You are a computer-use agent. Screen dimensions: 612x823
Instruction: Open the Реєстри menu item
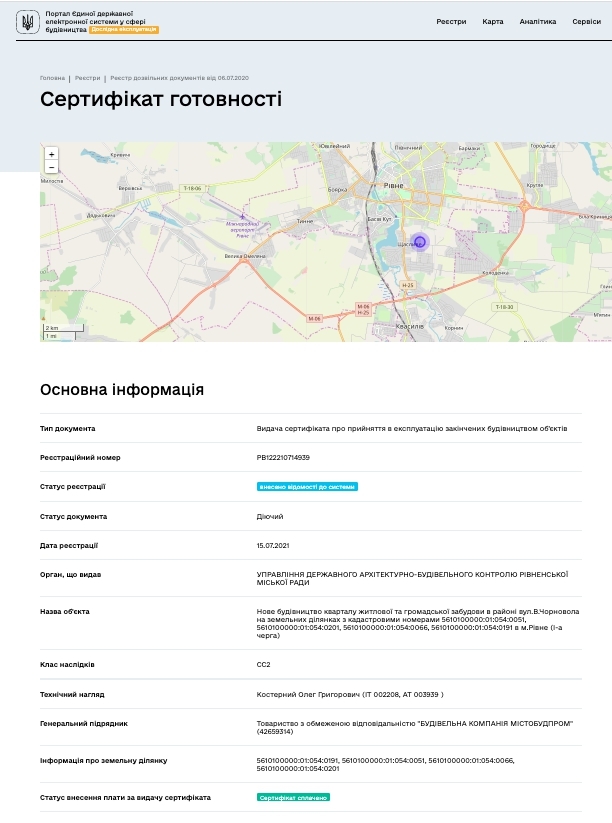451,22
